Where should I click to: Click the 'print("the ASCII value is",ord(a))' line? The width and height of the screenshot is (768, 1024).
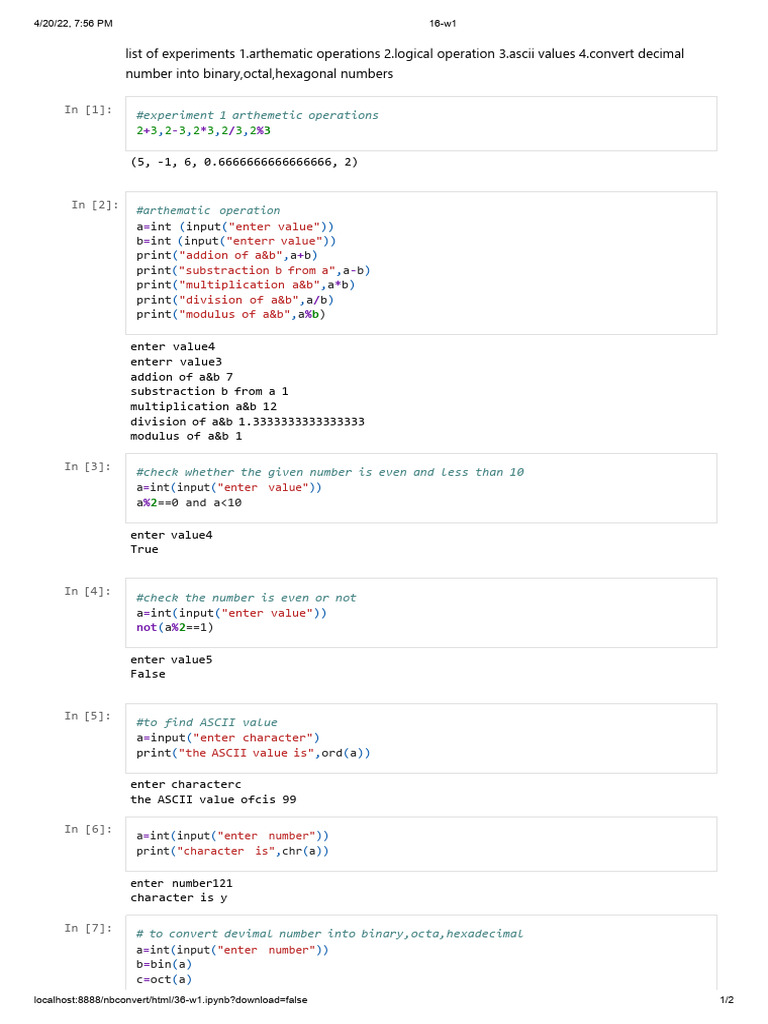[x=253, y=753]
